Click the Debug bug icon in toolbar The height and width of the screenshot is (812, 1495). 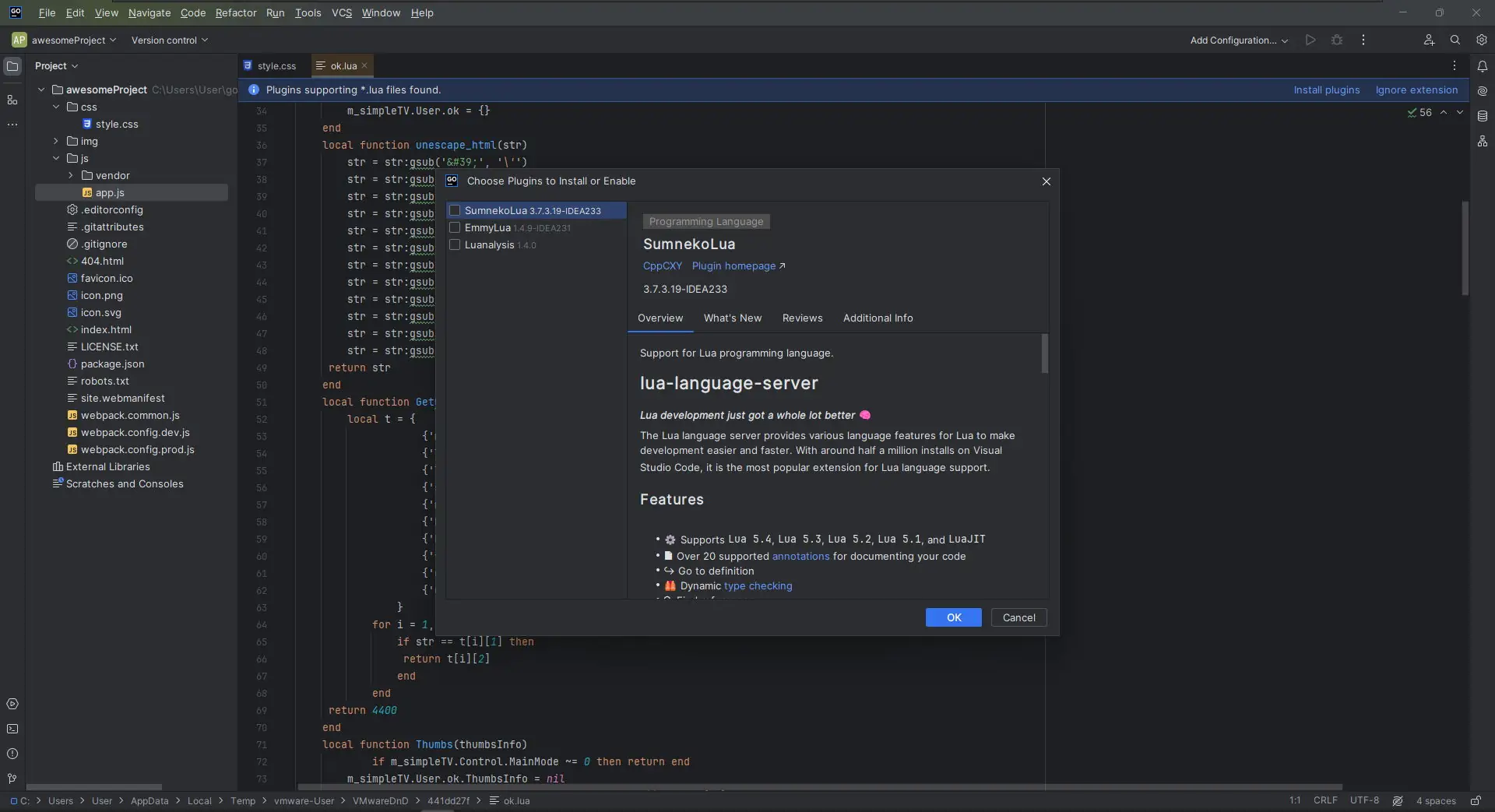1337,40
